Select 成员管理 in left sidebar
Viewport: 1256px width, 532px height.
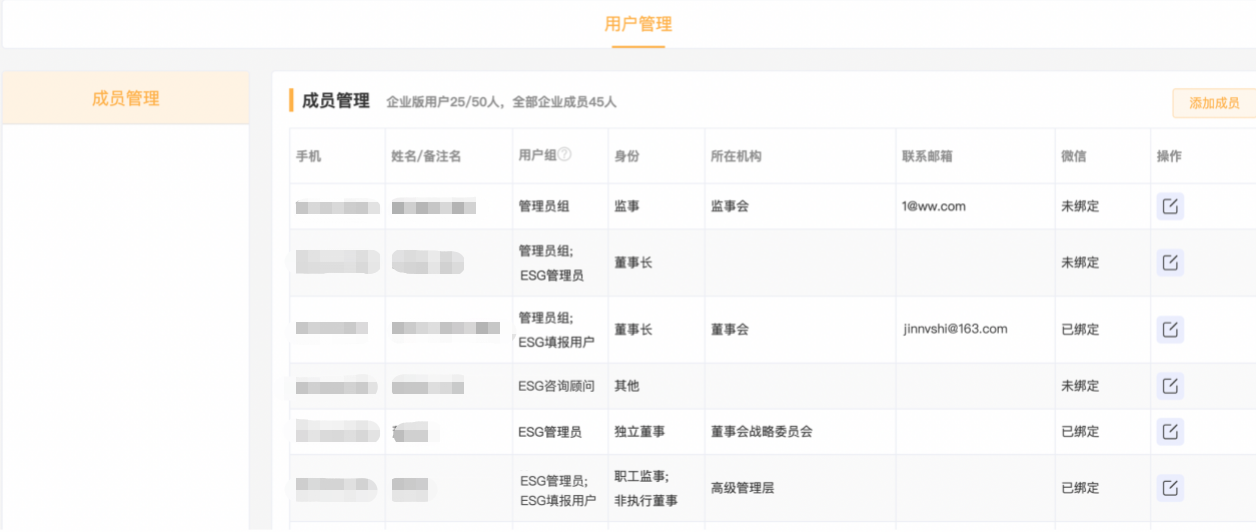126,98
